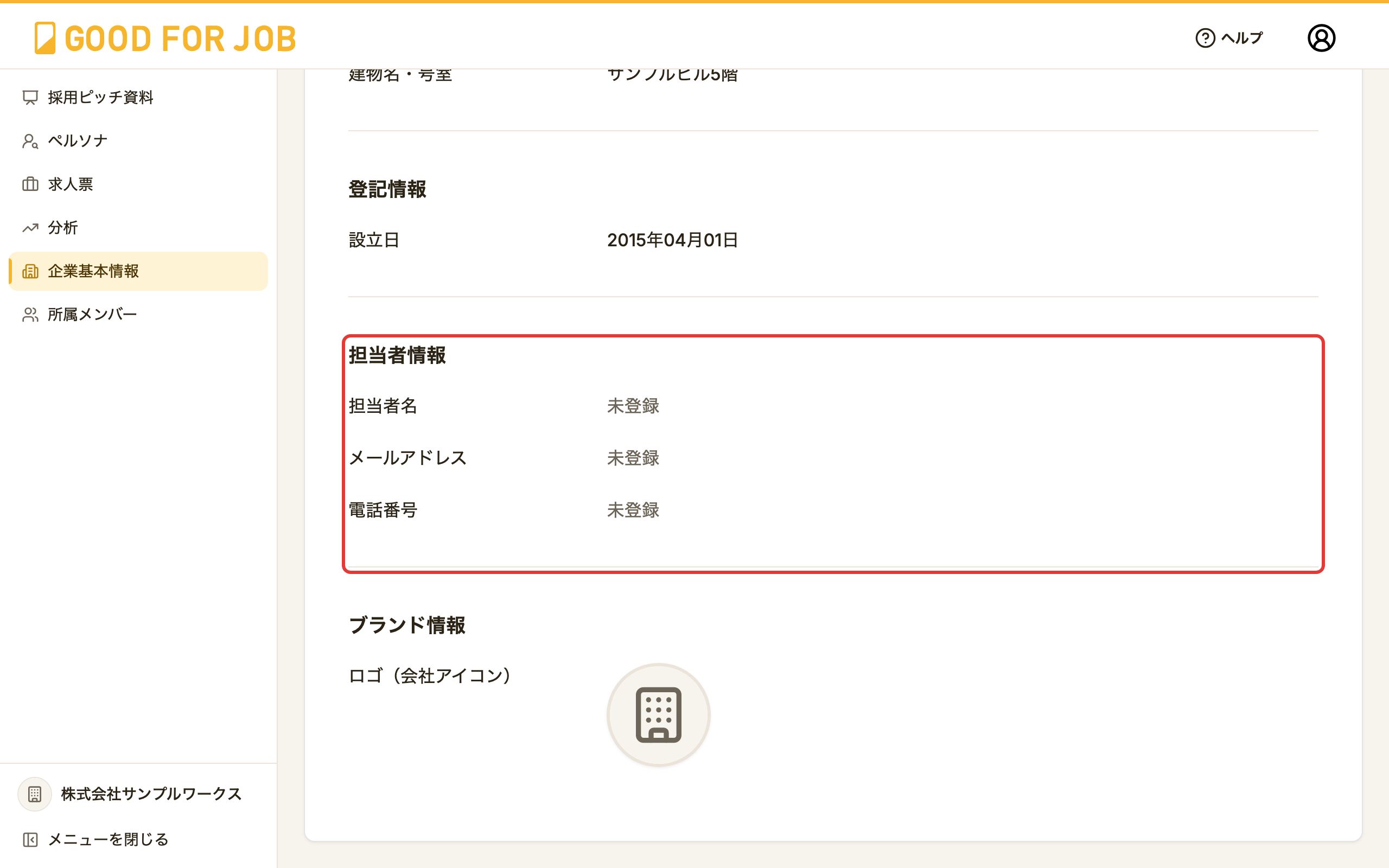
Task: Click the 登記情報 section heading
Action: click(x=387, y=189)
